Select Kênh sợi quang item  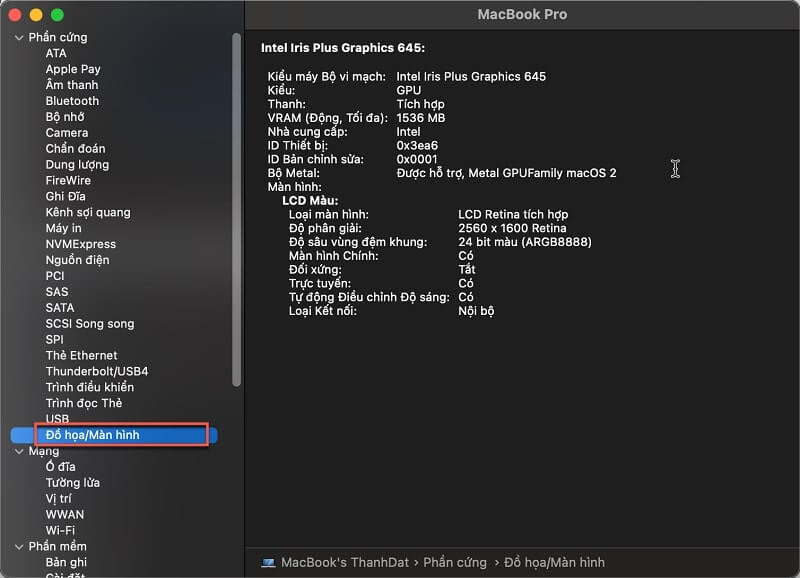(88, 212)
